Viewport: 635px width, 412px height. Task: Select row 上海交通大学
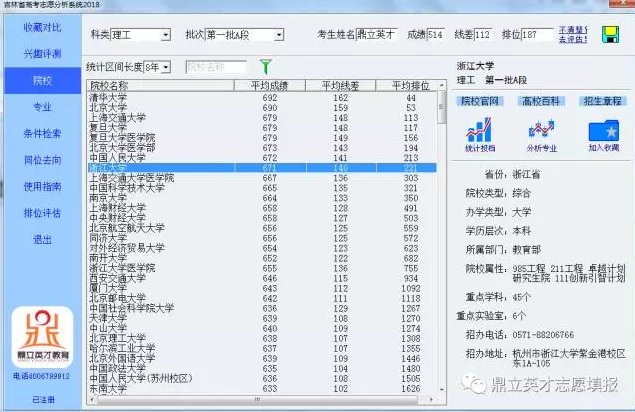262,118
